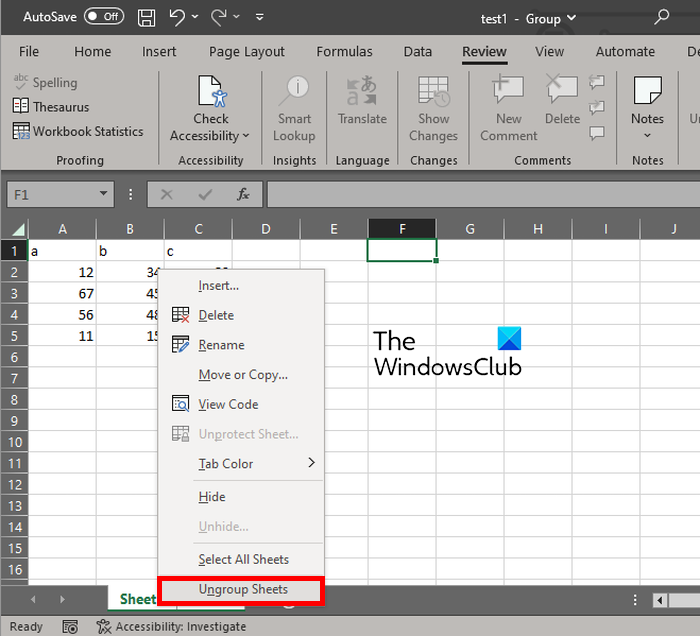Viewport: 700px width, 636px height.
Task: Open the Name Box dropdown arrow
Action: 104,194
